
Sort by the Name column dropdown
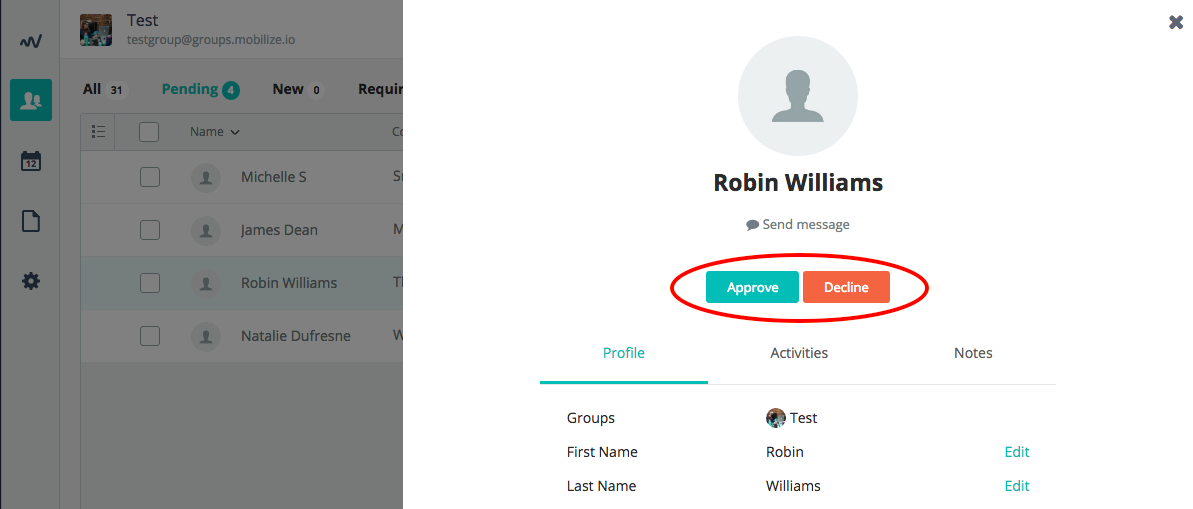click(x=215, y=132)
